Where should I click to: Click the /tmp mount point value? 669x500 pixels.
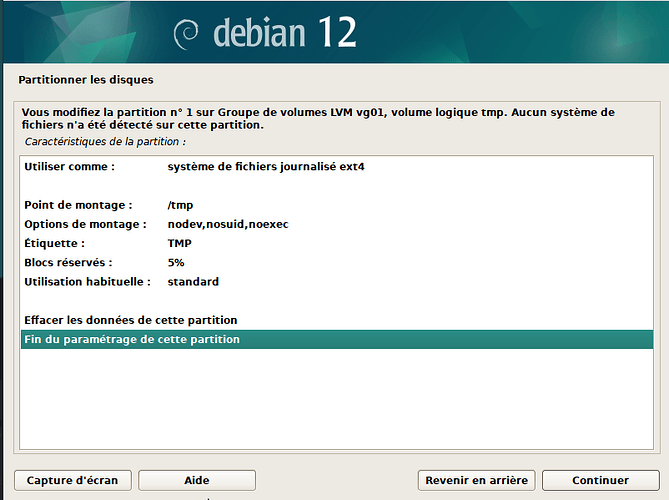click(x=180, y=205)
